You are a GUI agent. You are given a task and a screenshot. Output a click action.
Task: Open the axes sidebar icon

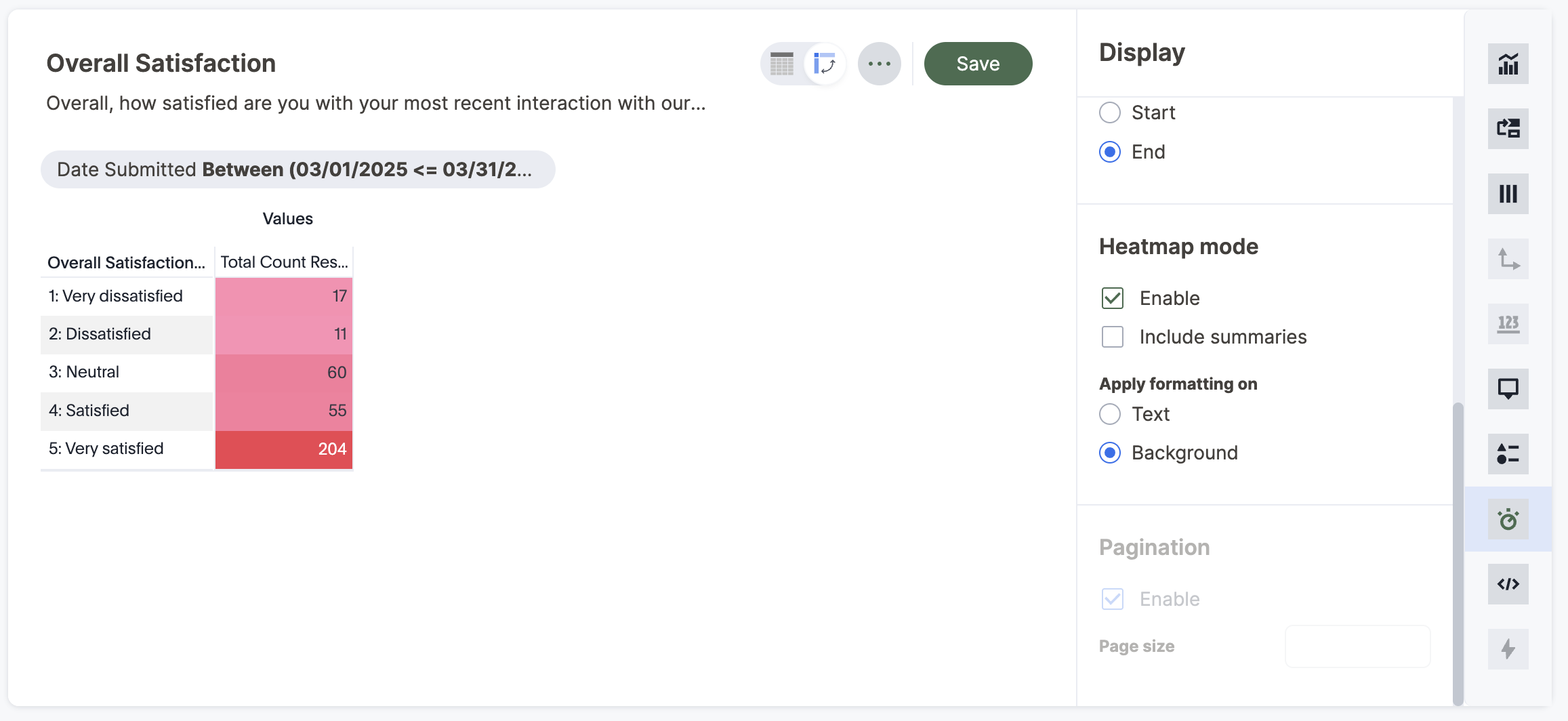click(x=1508, y=259)
